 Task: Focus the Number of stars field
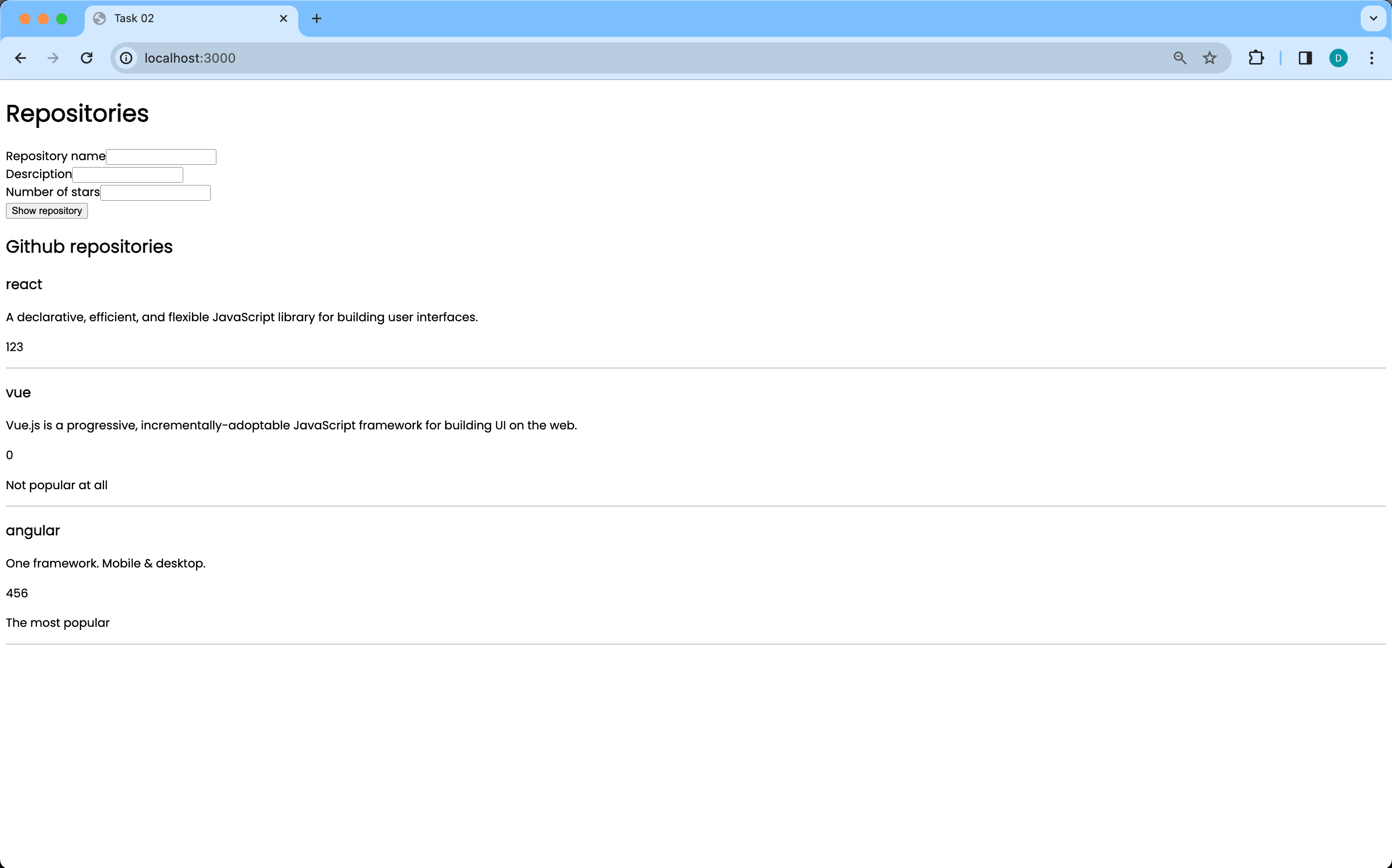[x=155, y=193]
